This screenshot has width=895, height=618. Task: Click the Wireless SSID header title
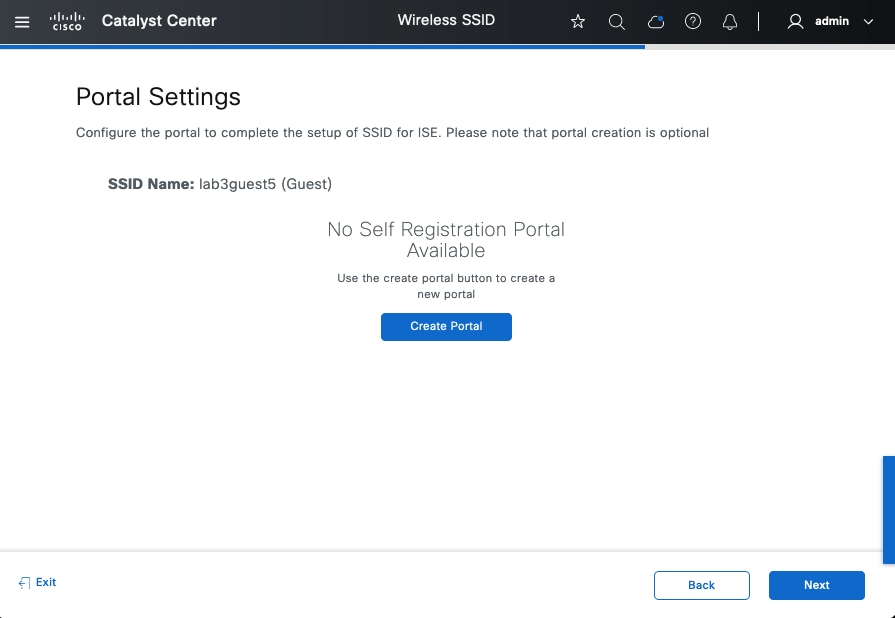pos(446,21)
